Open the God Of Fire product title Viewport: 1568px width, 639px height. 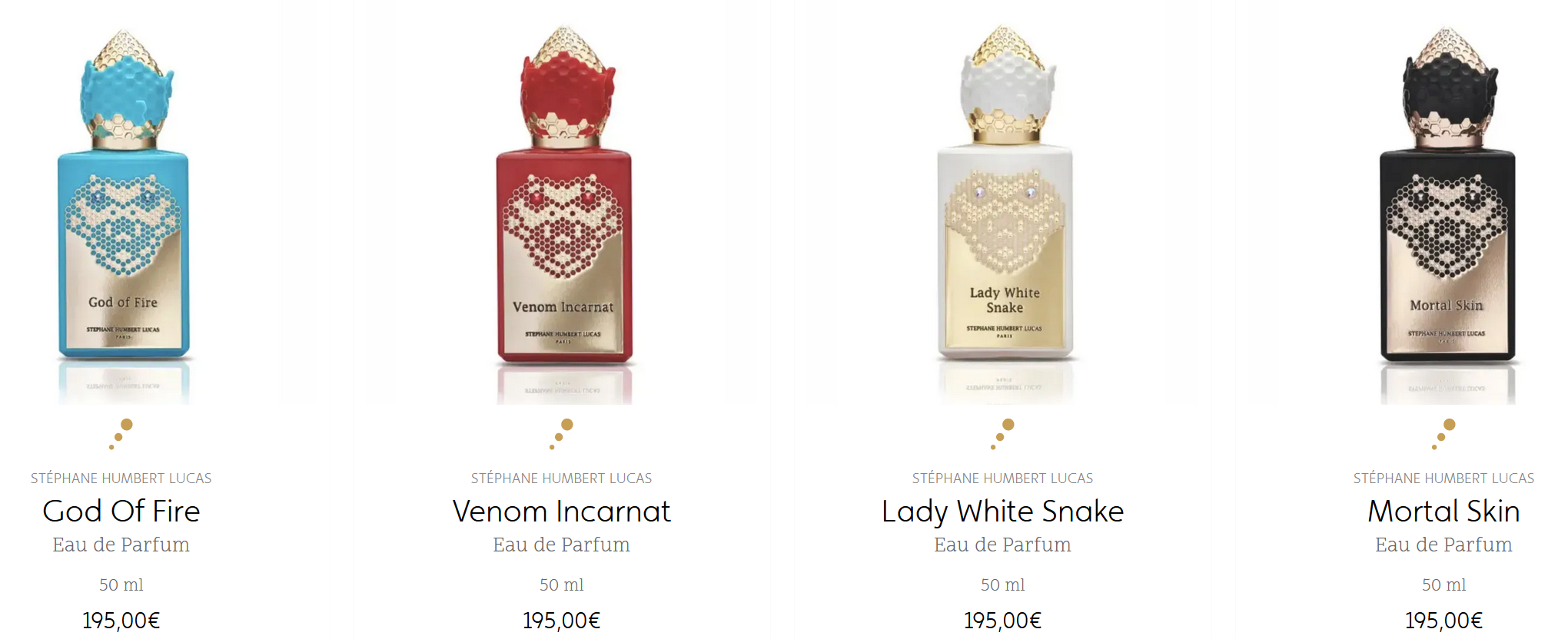click(121, 512)
